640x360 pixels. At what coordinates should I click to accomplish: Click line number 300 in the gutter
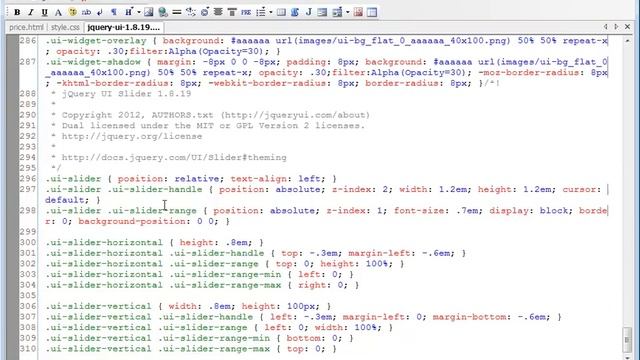(x=28, y=242)
